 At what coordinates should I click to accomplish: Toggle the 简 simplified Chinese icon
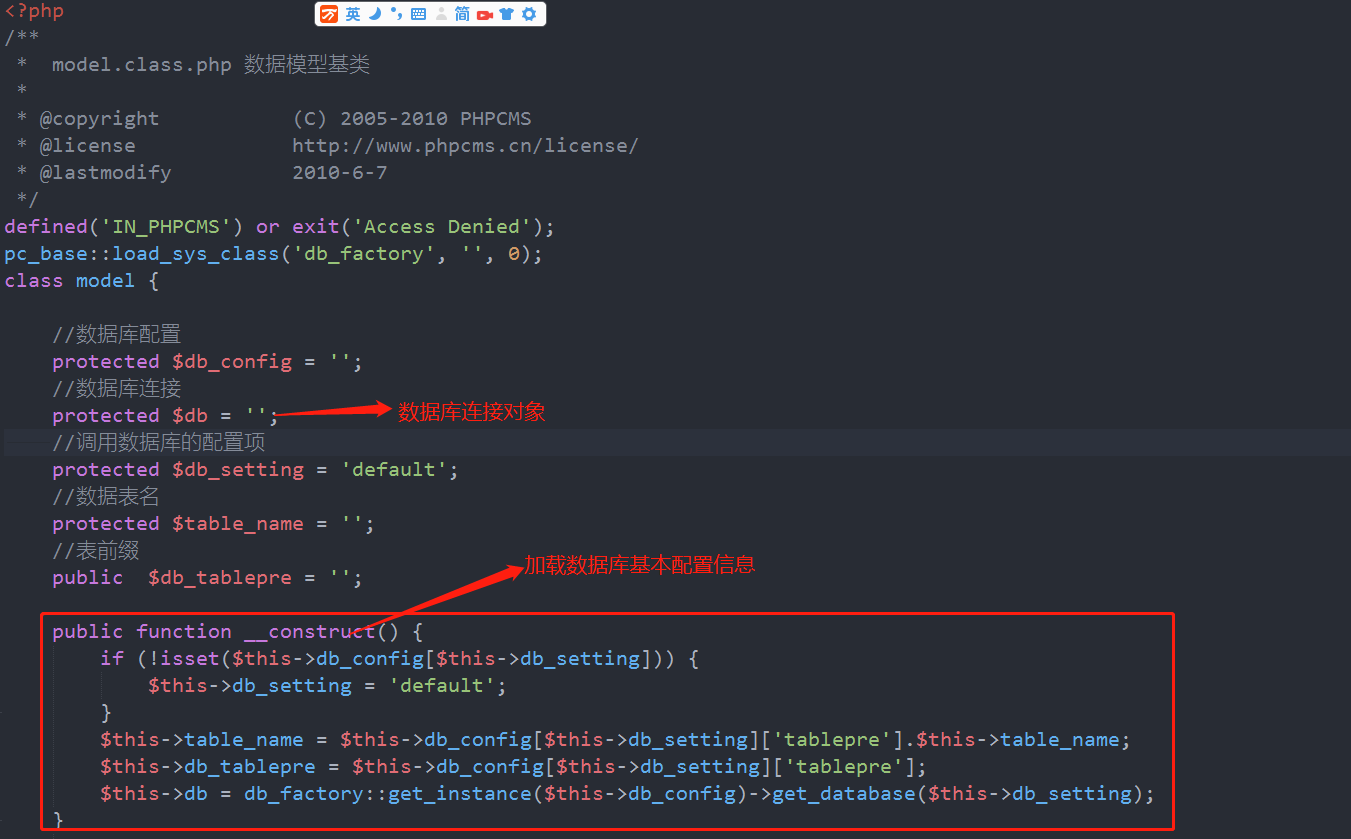point(462,14)
